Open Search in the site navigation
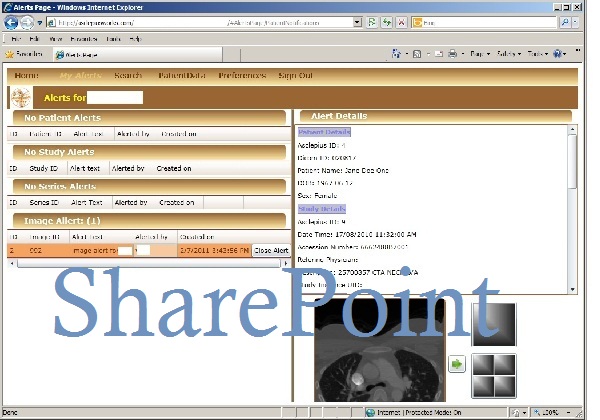Screen dimensions: 600x420 pos(128,75)
